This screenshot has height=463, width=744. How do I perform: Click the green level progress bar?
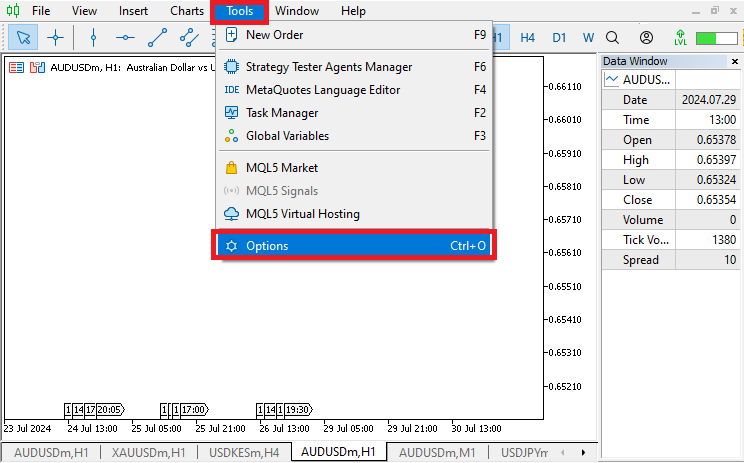pyautogui.click(x=716, y=38)
